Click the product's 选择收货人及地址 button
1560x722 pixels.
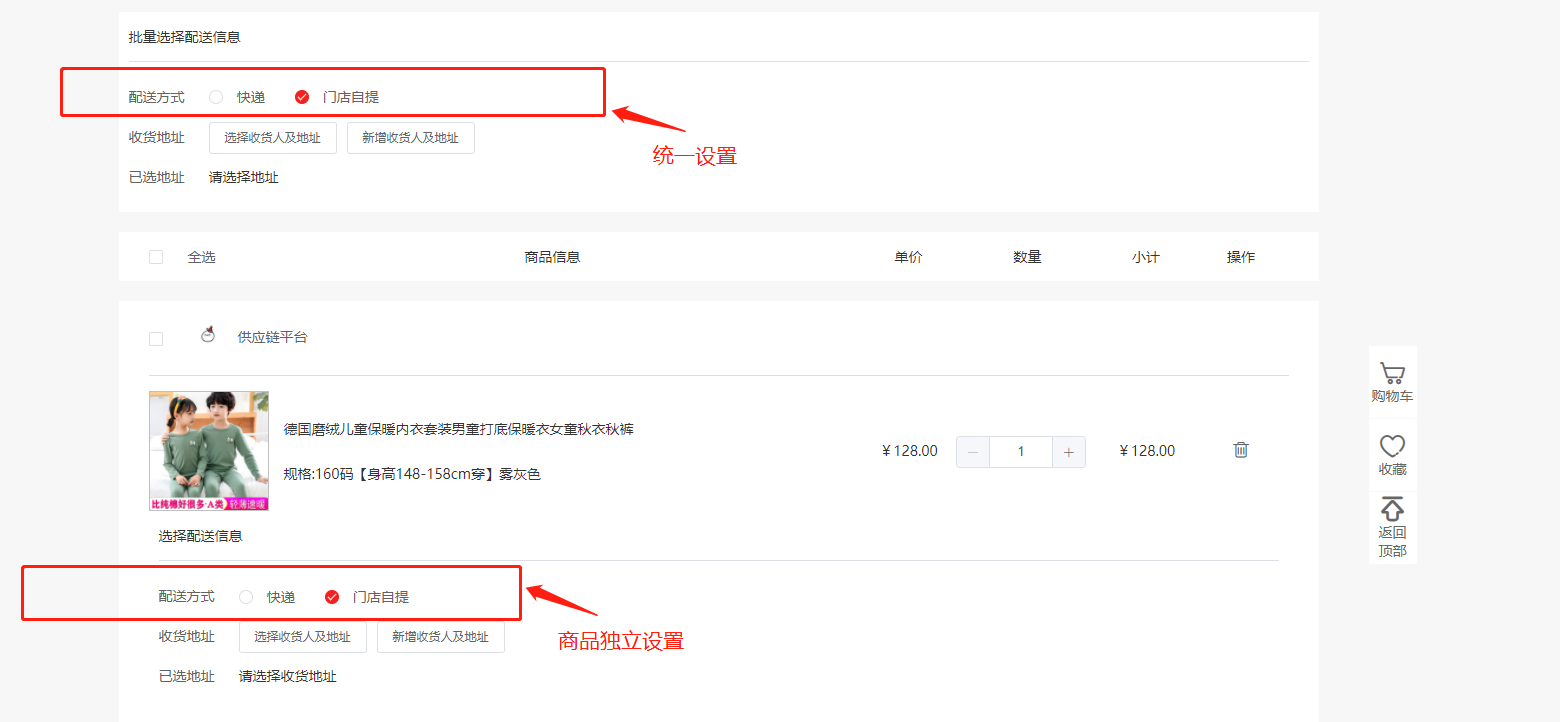[x=303, y=637]
